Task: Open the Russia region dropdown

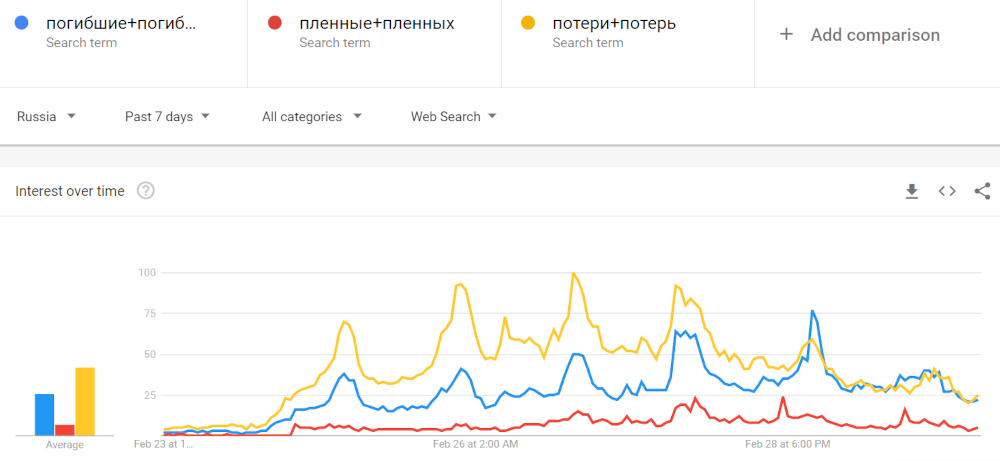Action: pyautogui.click(x=47, y=117)
